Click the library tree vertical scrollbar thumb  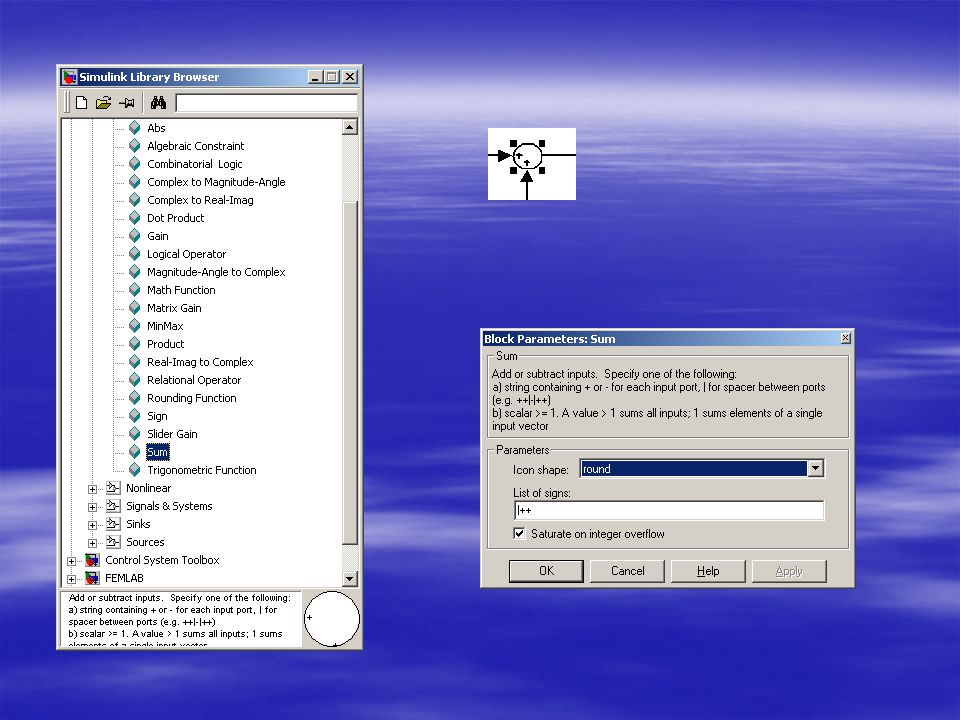[x=350, y=372]
